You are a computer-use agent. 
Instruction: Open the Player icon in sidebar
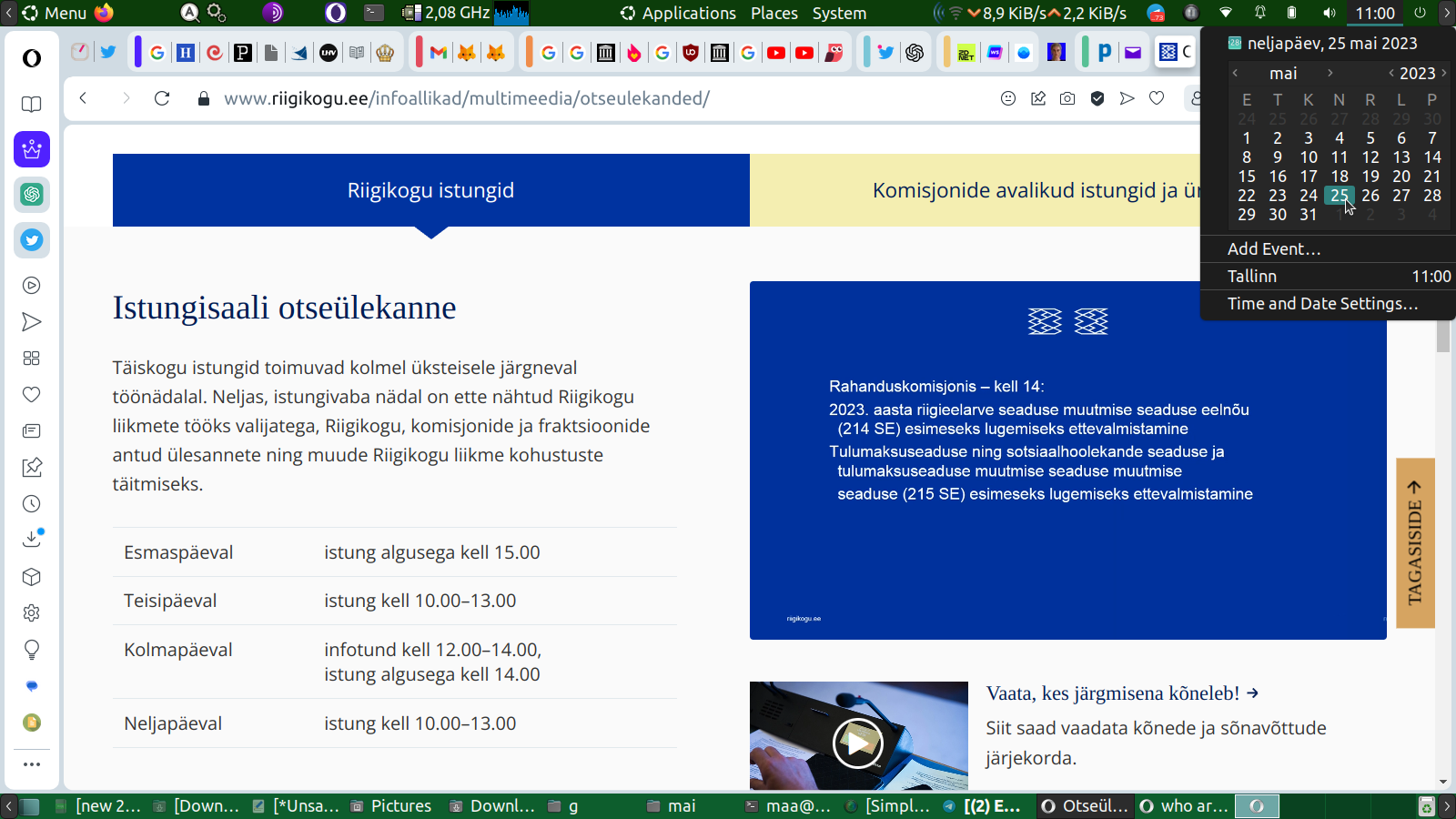tap(32, 286)
